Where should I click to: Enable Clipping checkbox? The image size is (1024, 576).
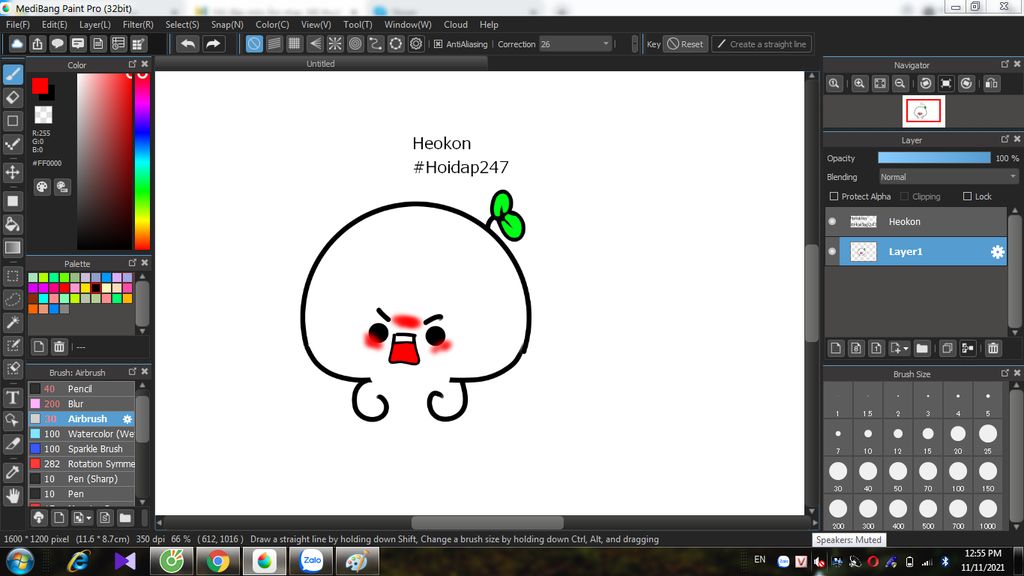click(x=904, y=197)
